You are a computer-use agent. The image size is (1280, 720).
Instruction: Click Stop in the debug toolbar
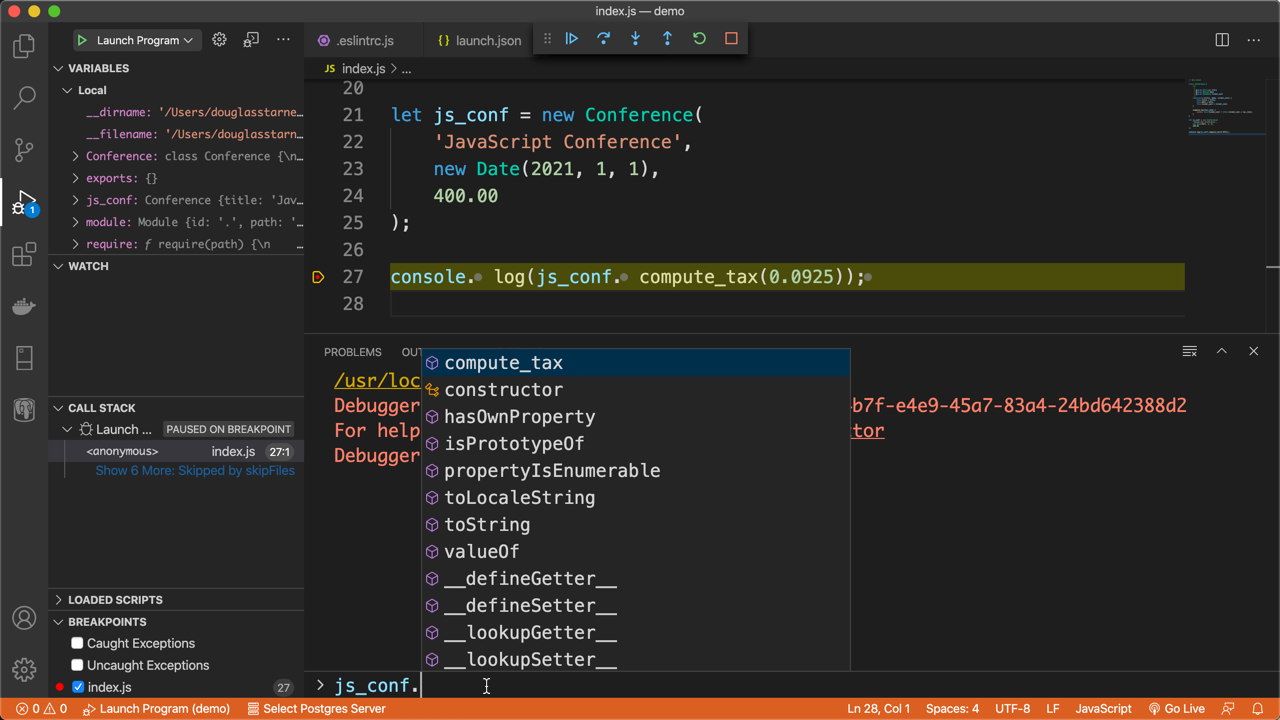(732, 39)
